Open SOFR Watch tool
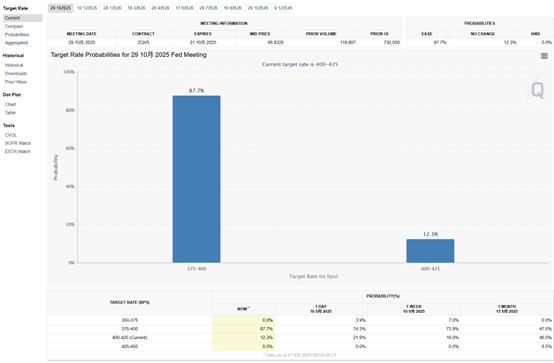 click(18, 143)
